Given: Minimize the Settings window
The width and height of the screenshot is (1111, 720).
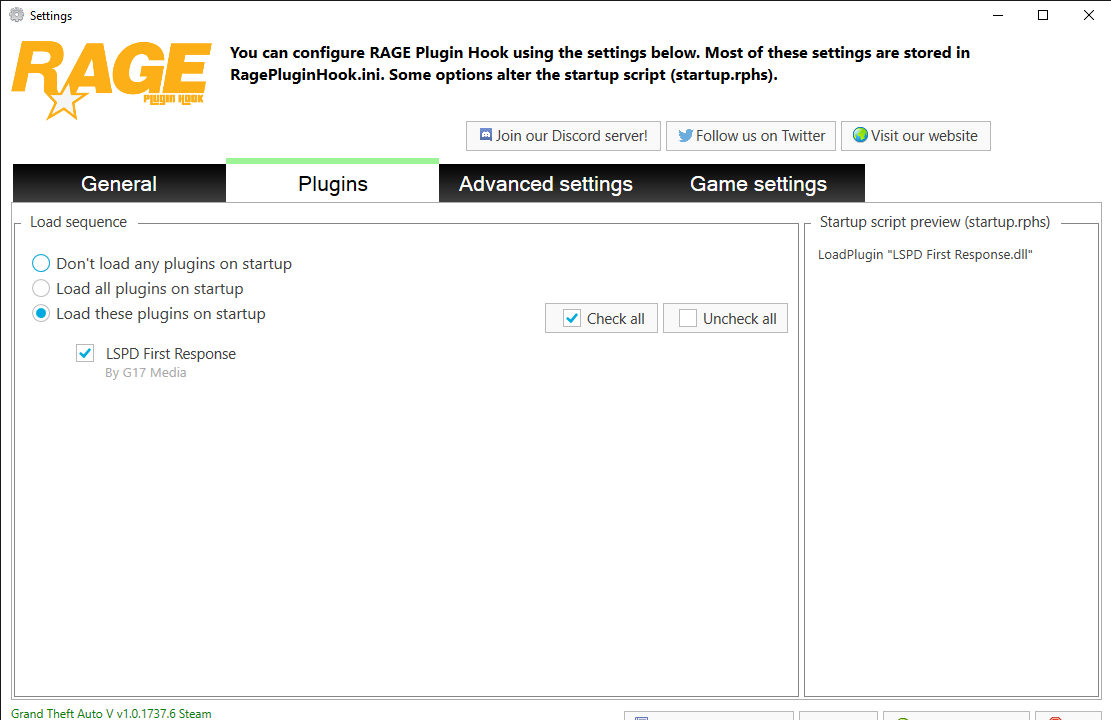Looking at the screenshot, I should point(998,15).
